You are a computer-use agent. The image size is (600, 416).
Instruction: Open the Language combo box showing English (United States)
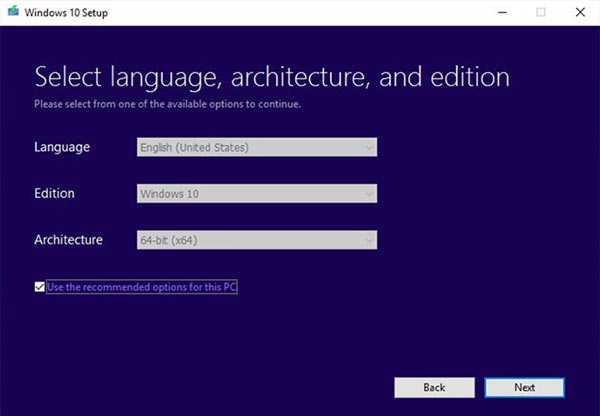point(250,148)
